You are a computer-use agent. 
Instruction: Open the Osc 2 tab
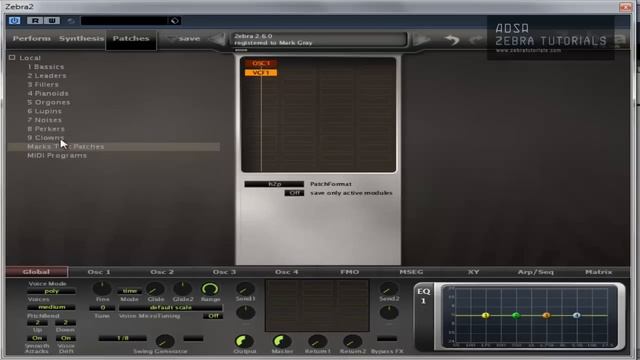pyautogui.click(x=162, y=272)
